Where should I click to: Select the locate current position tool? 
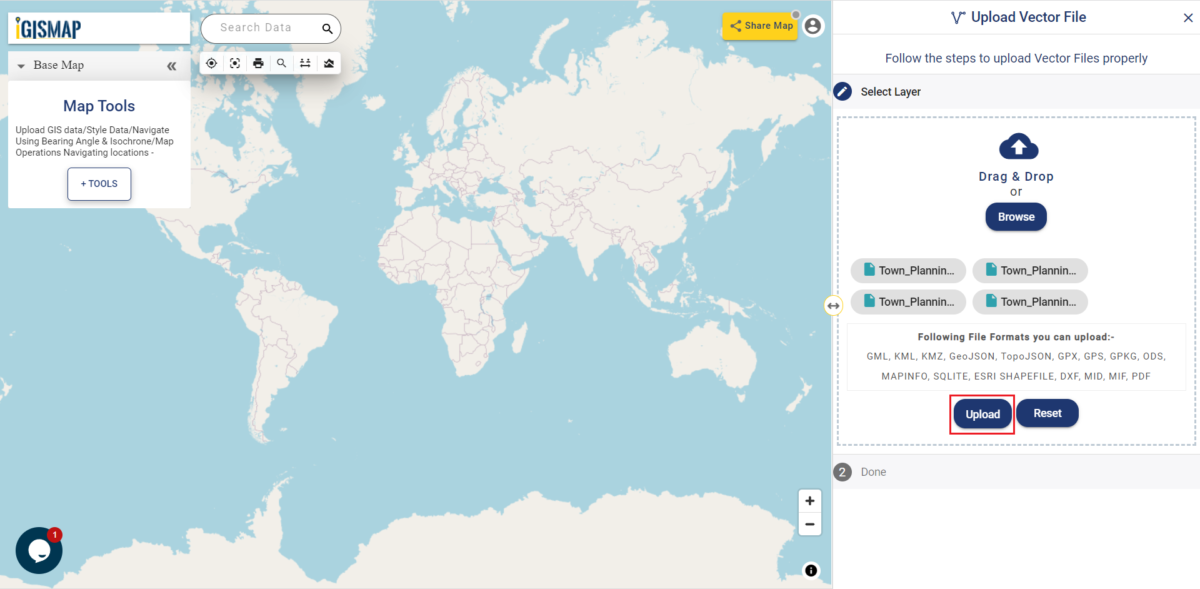211,62
